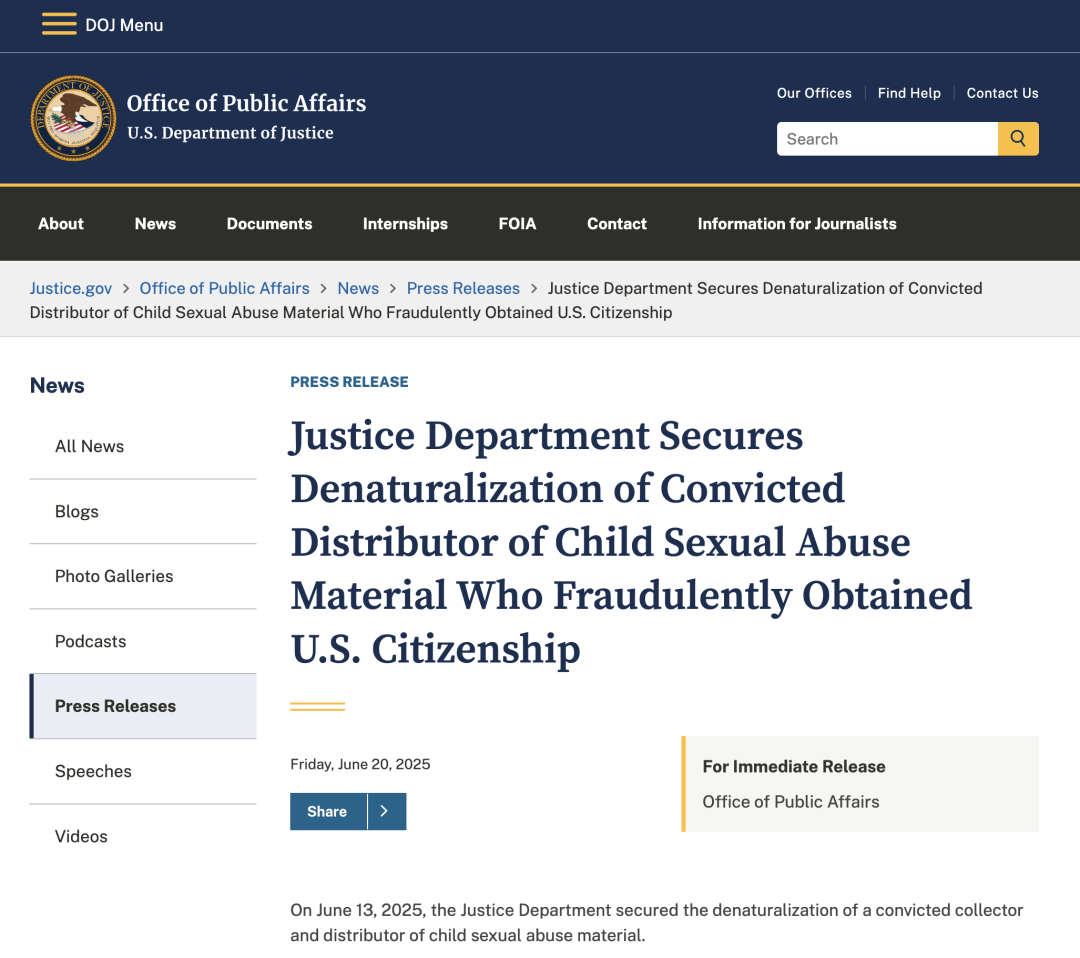Click the Justice.gov breadcrumb link
The height and width of the screenshot is (958, 1080).
click(x=70, y=288)
